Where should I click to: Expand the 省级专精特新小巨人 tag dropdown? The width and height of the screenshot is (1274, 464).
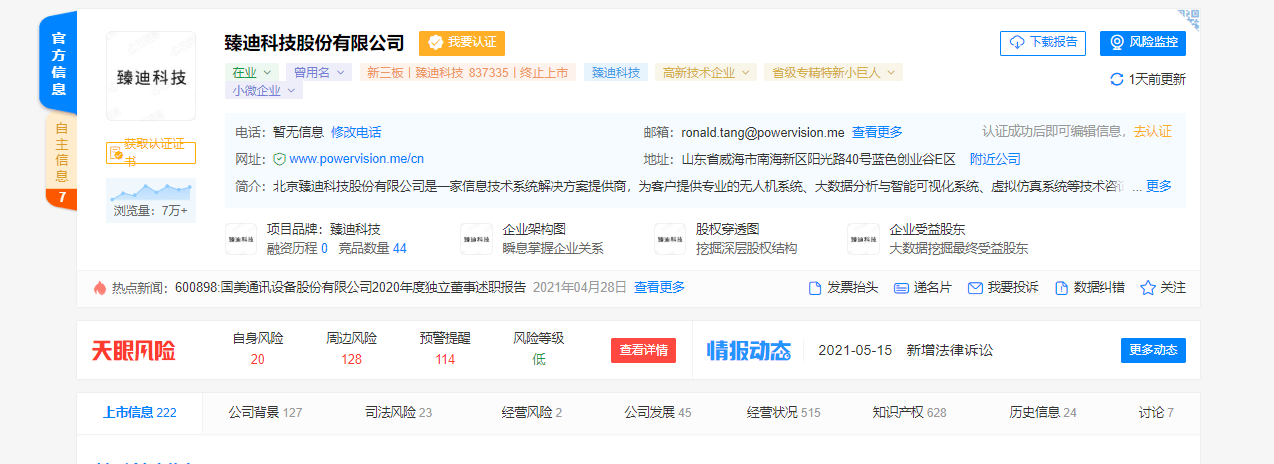833,72
